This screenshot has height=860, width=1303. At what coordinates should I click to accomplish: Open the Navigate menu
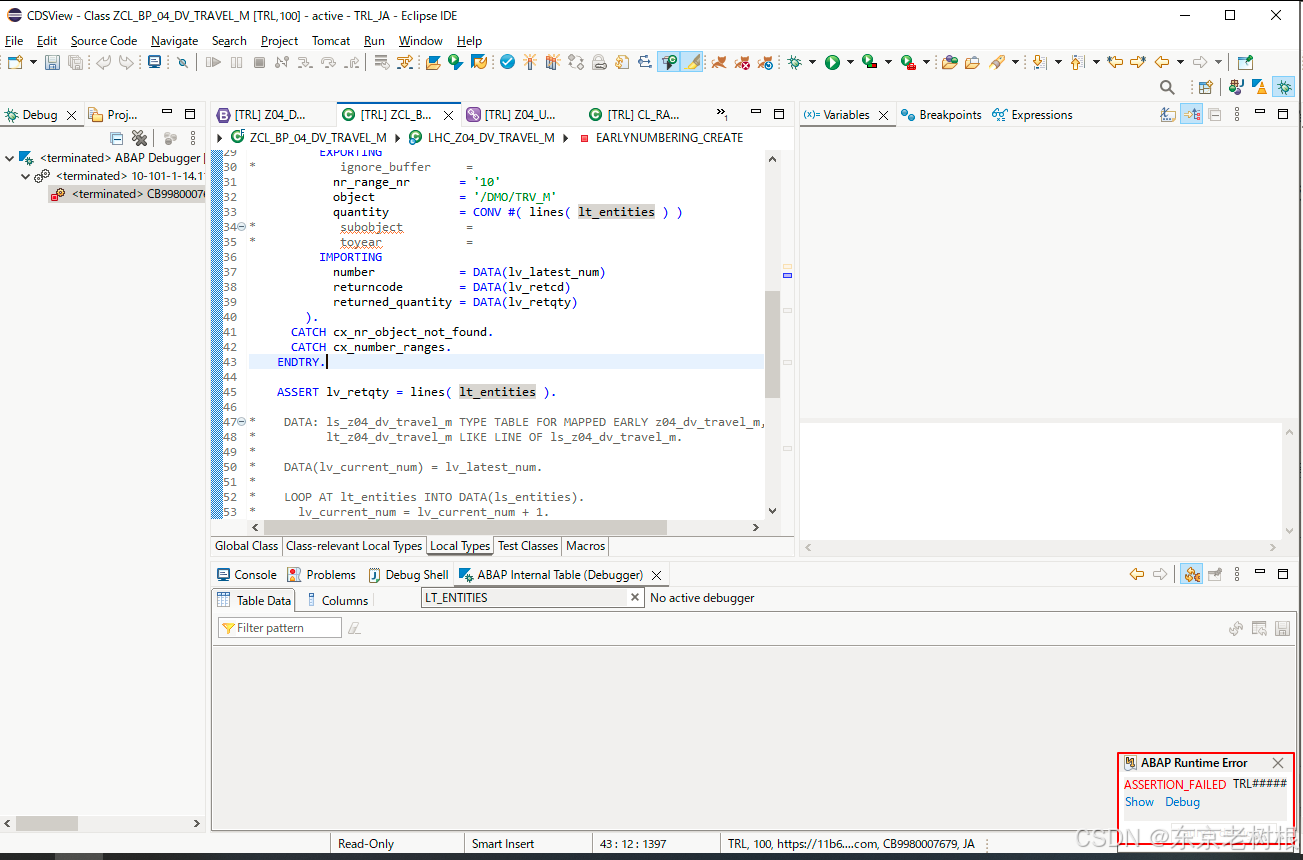click(x=175, y=41)
